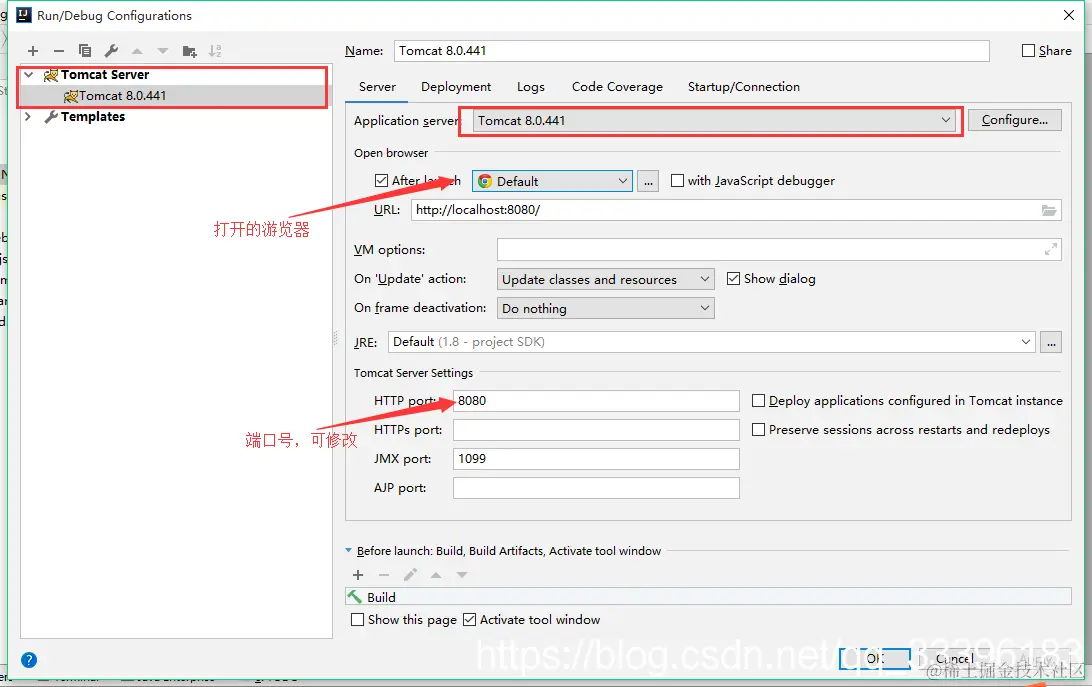Image resolution: width=1092 pixels, height=687 pixels.
Task: Expand the Templates tree node
Action: 28,116
